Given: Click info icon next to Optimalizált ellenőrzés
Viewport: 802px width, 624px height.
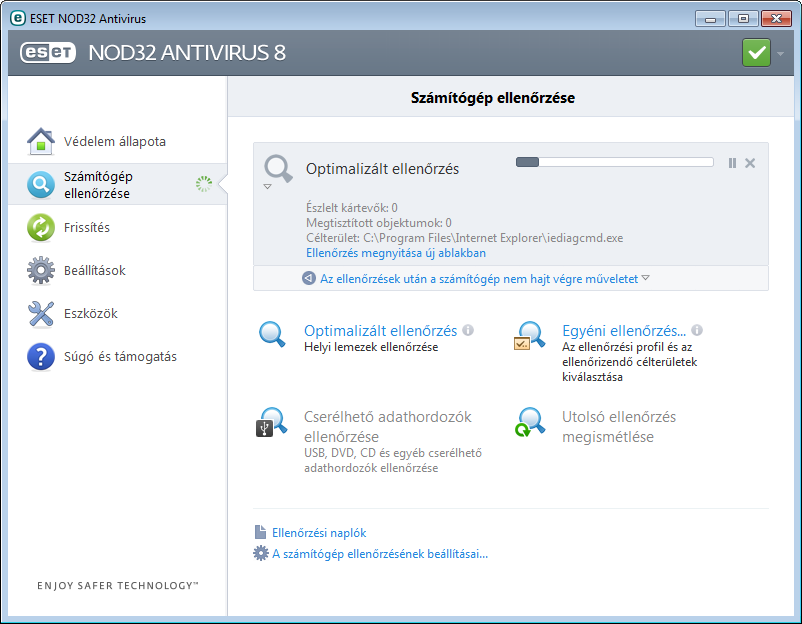Looking at the screenshot, I should 468,330.
